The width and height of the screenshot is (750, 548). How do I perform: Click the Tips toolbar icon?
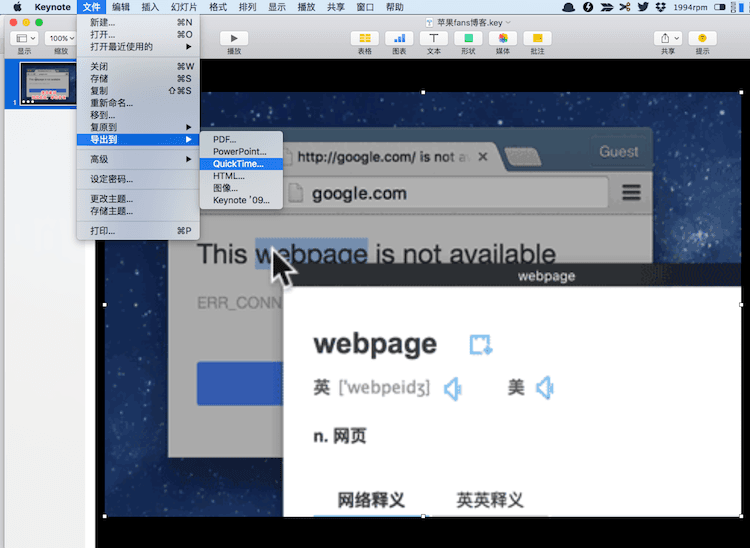click(702, 38)
